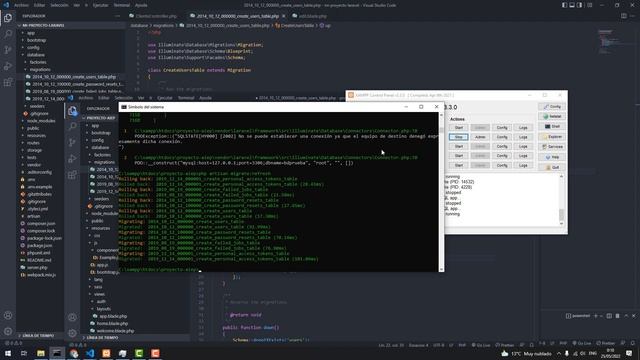Open Customize Layout icon in title bar

pos(589,5)
